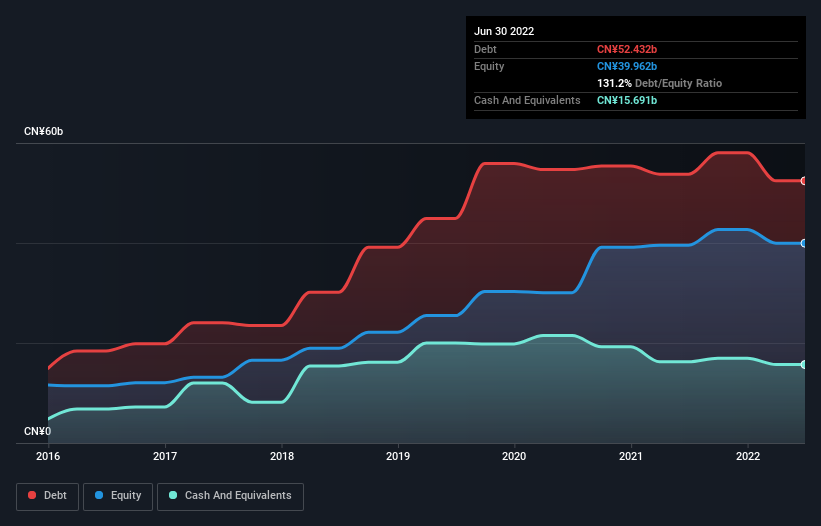Screen dimensions: 821x526
Task: Click the CN¥15.691b cash value
Action: pyautogui.click(x=627, y=100)
